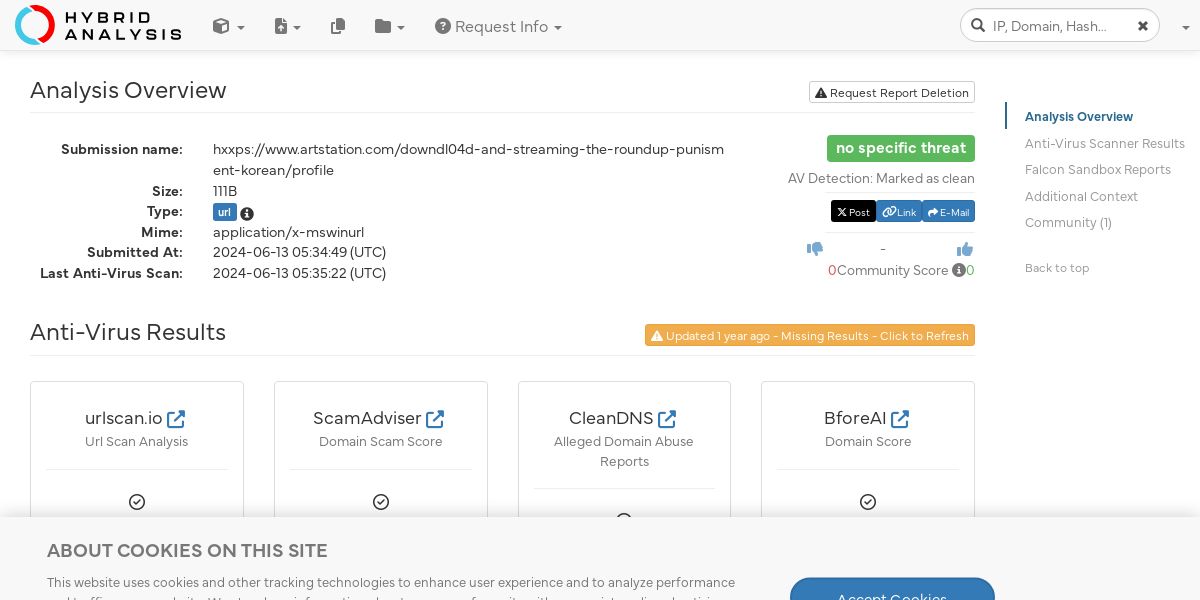This screenshot has width=1200, height=600.
Task: Click AV Detection: Marked as clean text
Action: click(x=881, y=179)
